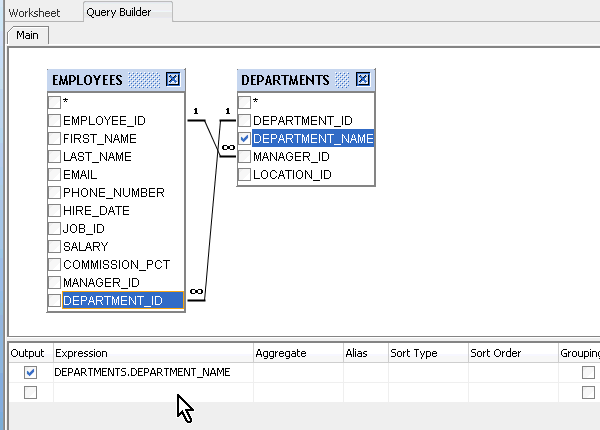Viewport: 600px width, 430px height.
Task: Enable the SALARY column checkbox
Action: tap(54, 247)
